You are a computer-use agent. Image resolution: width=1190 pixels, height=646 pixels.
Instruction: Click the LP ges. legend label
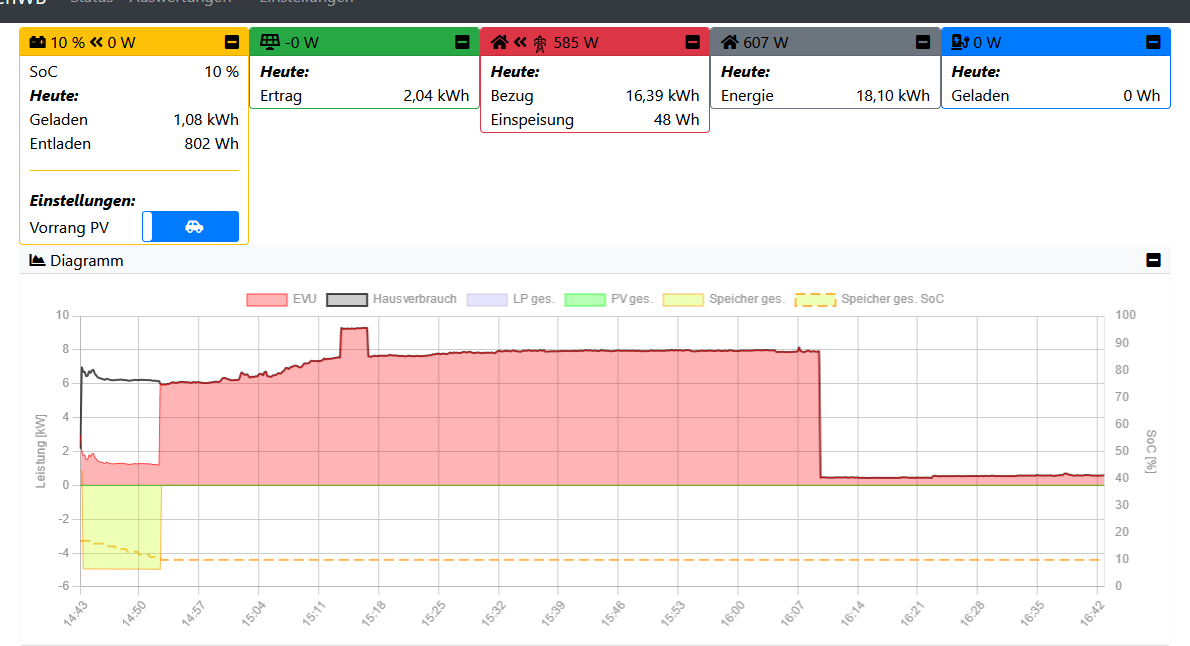532,299
